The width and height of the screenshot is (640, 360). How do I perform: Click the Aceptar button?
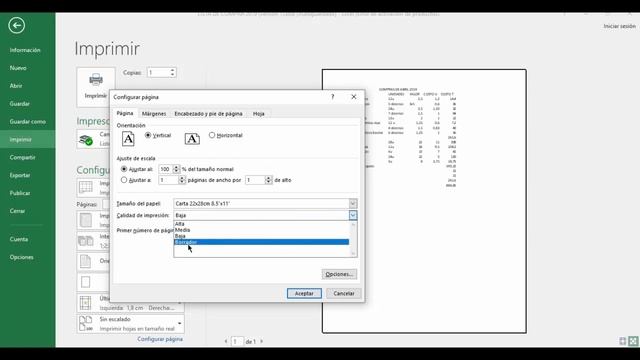[x=304, y=293]
